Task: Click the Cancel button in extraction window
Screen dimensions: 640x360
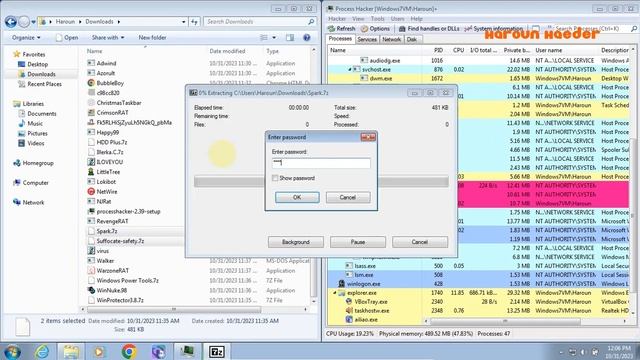Action: tap(420, 242)
